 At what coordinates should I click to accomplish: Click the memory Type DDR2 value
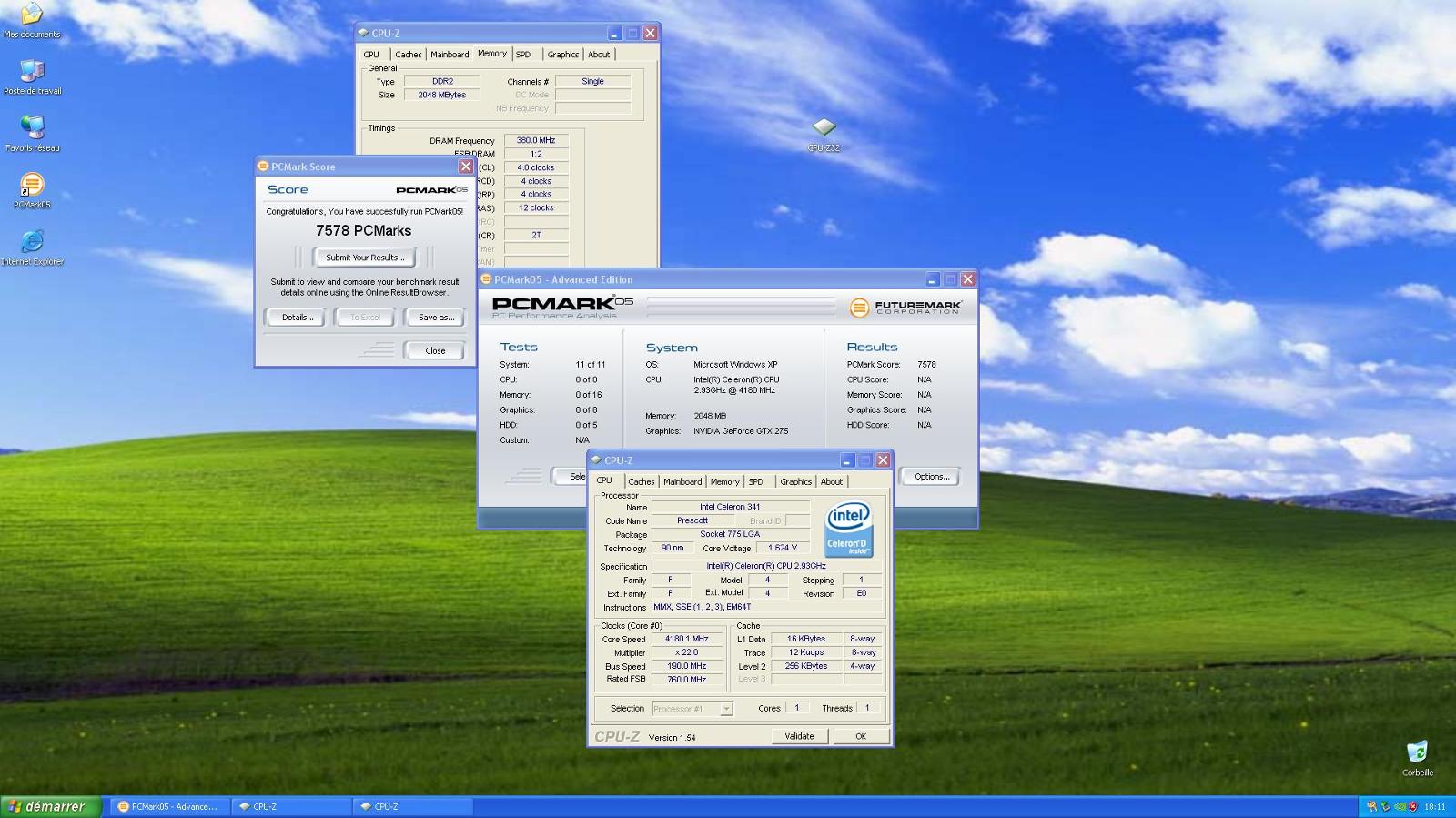click(442, 81)
